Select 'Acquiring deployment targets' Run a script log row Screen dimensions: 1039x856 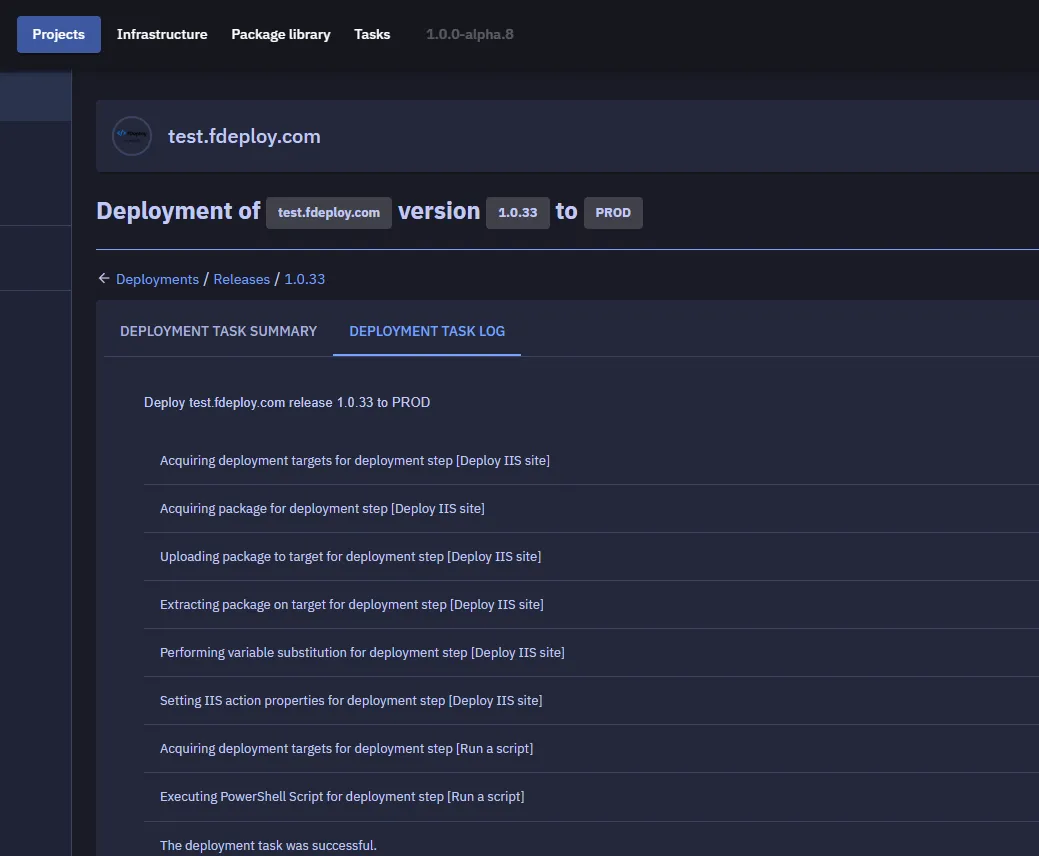(591, 749)
